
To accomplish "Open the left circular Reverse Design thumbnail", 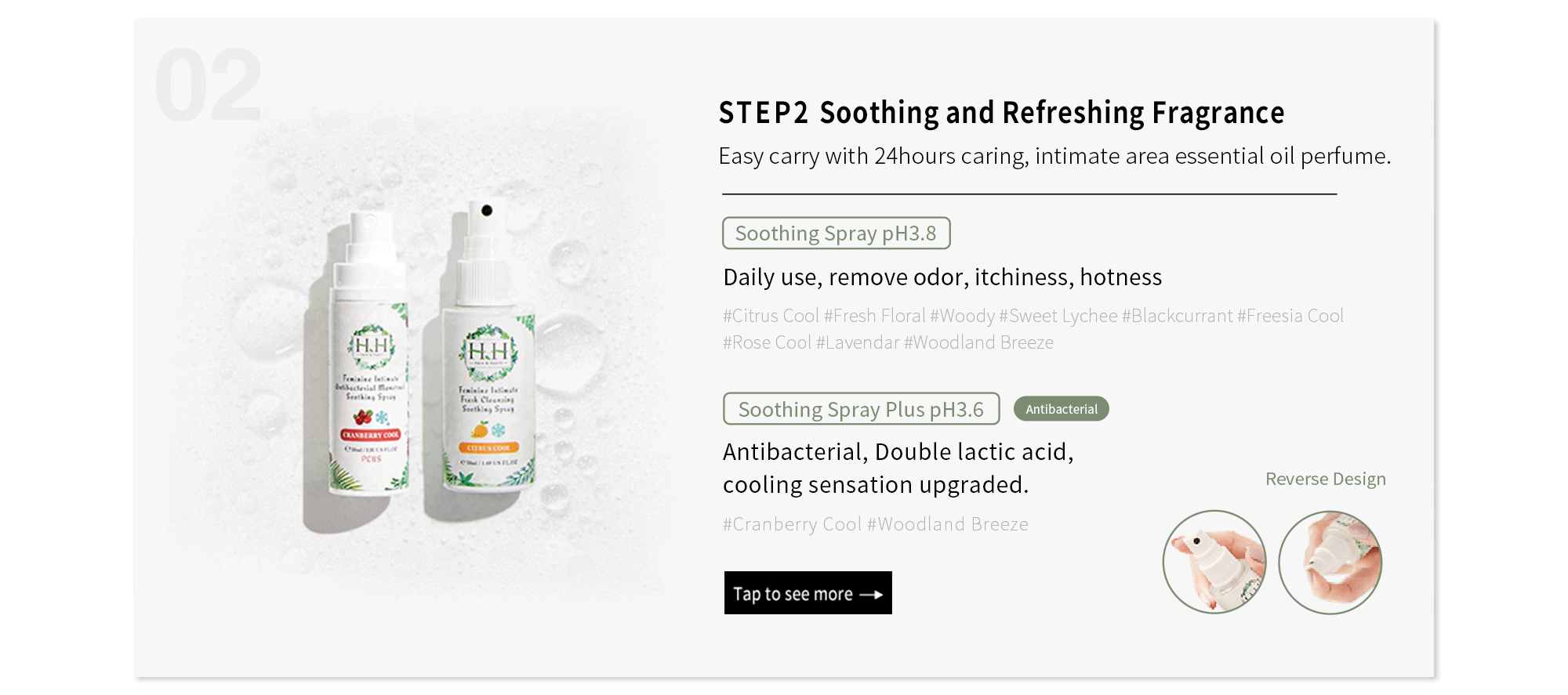I will 1214,562.
